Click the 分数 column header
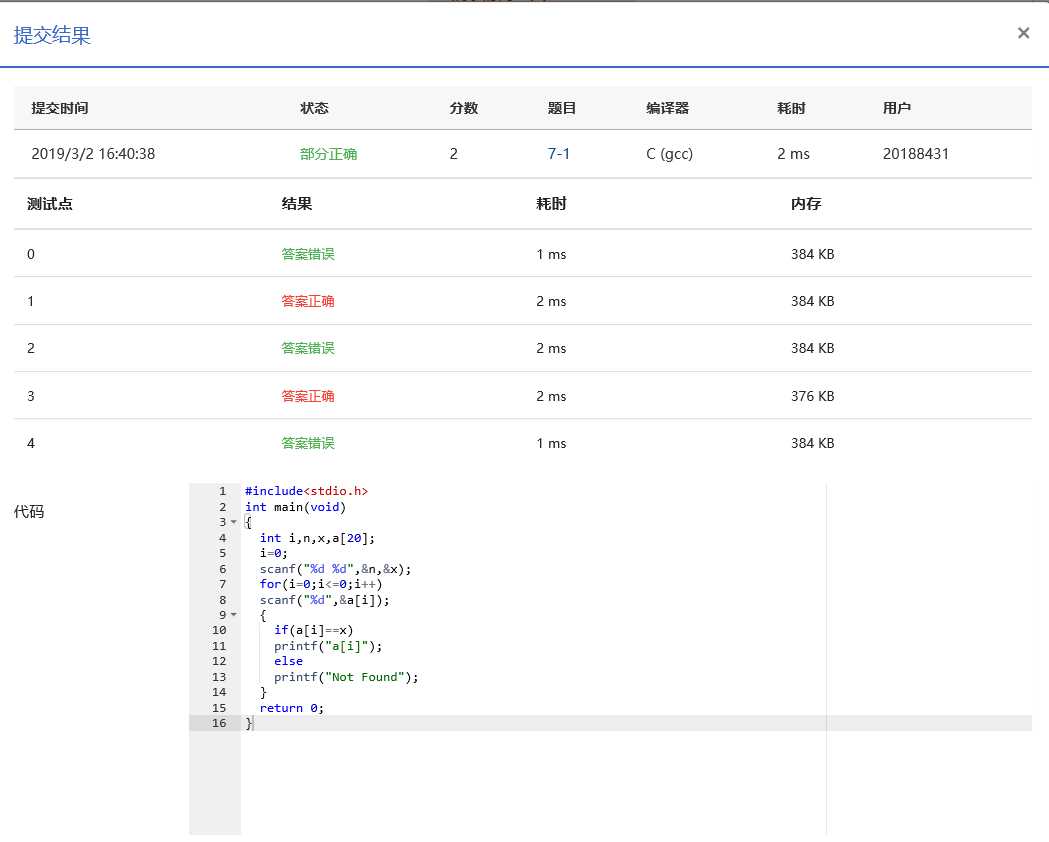Screen dimensions: 1049x842 point(464,108)
